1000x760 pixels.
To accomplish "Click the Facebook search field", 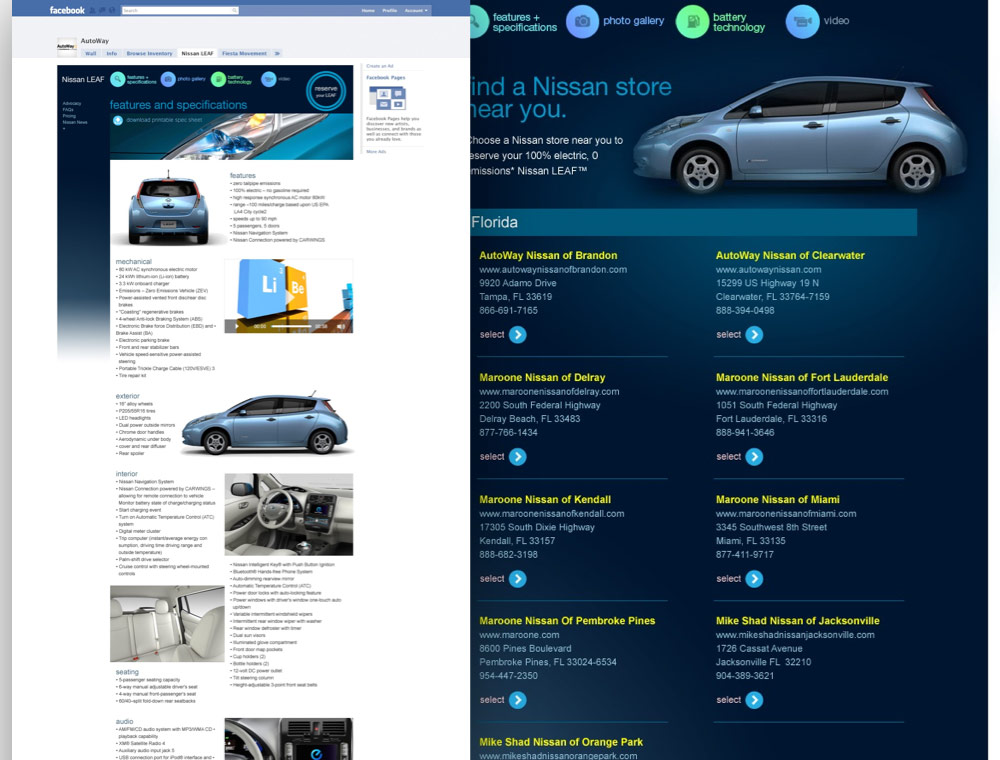I will coord(180,10).
